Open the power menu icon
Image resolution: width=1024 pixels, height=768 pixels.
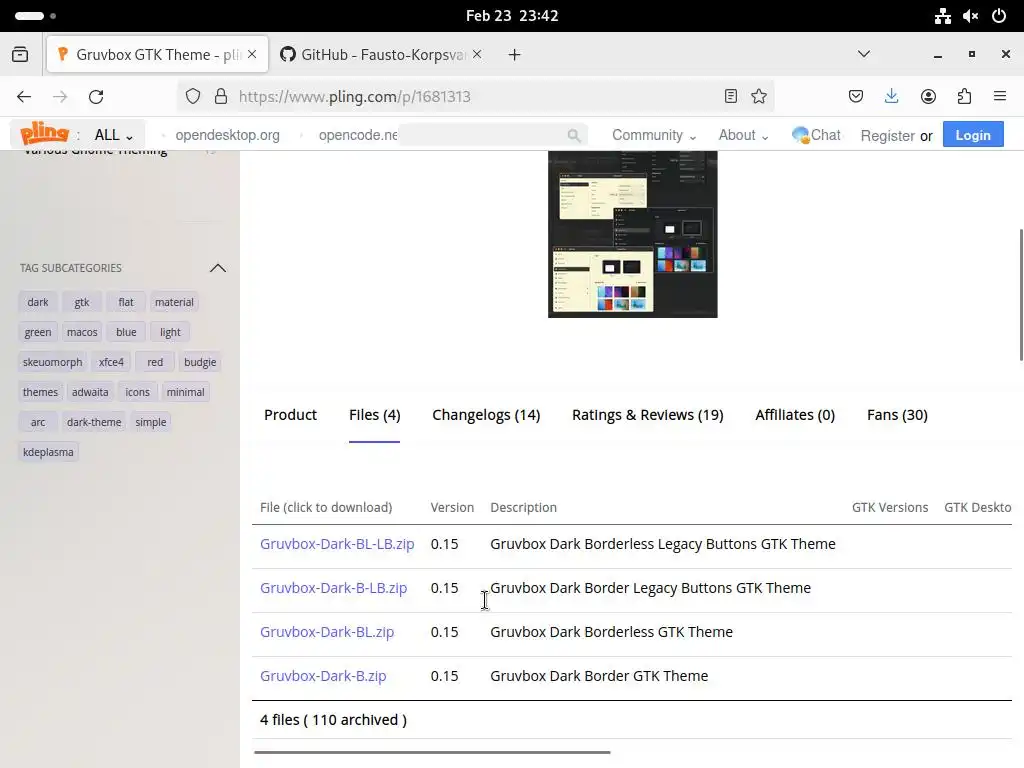pyautogui.click(x=999, y=16)
